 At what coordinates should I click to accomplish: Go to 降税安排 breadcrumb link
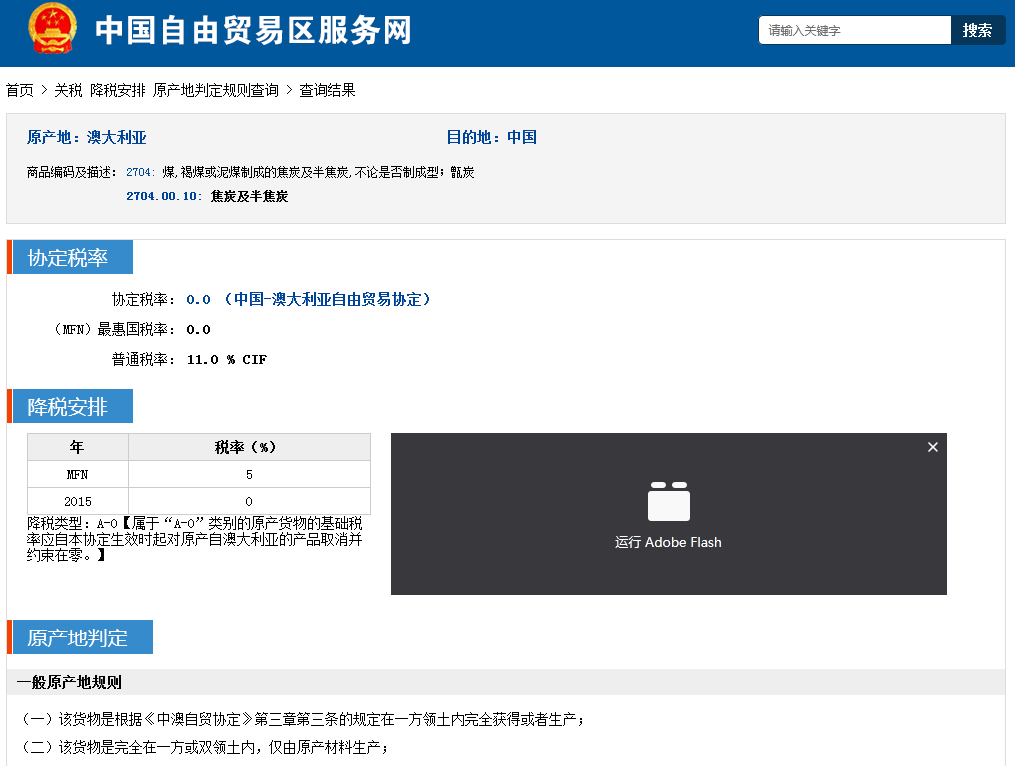click(117, 91)
